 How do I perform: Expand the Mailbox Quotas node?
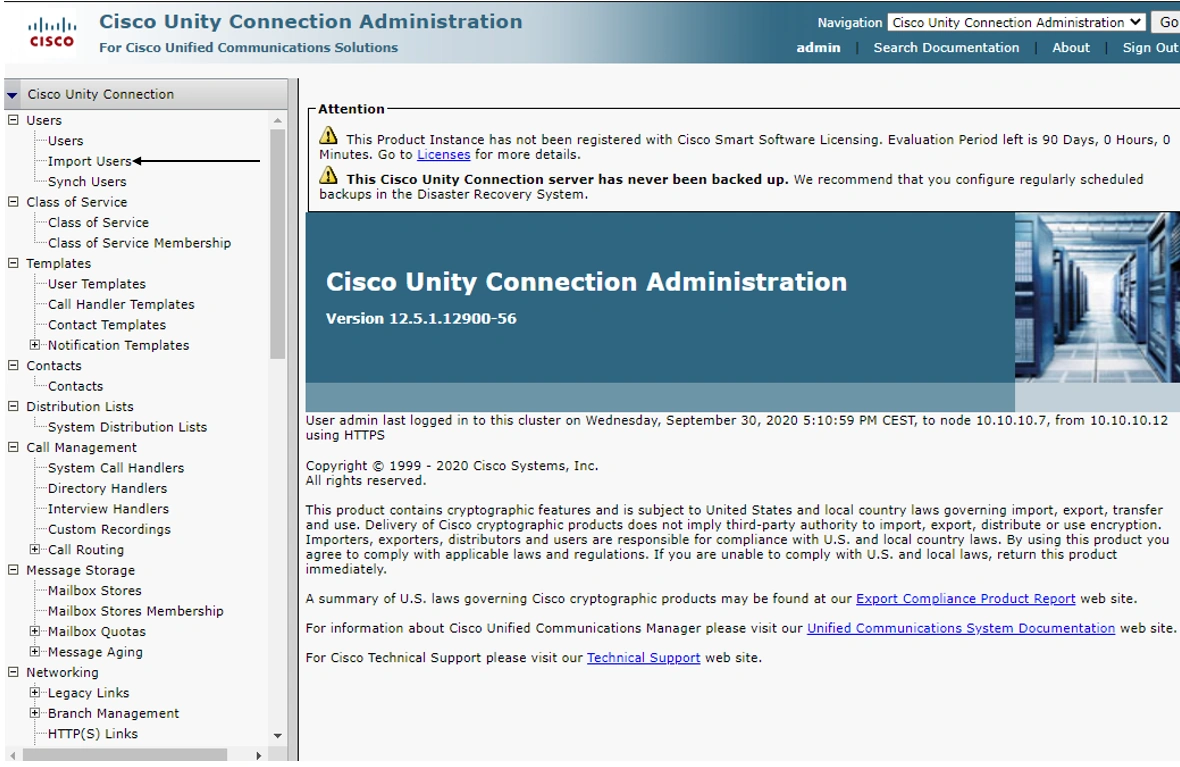click(35, 631)
